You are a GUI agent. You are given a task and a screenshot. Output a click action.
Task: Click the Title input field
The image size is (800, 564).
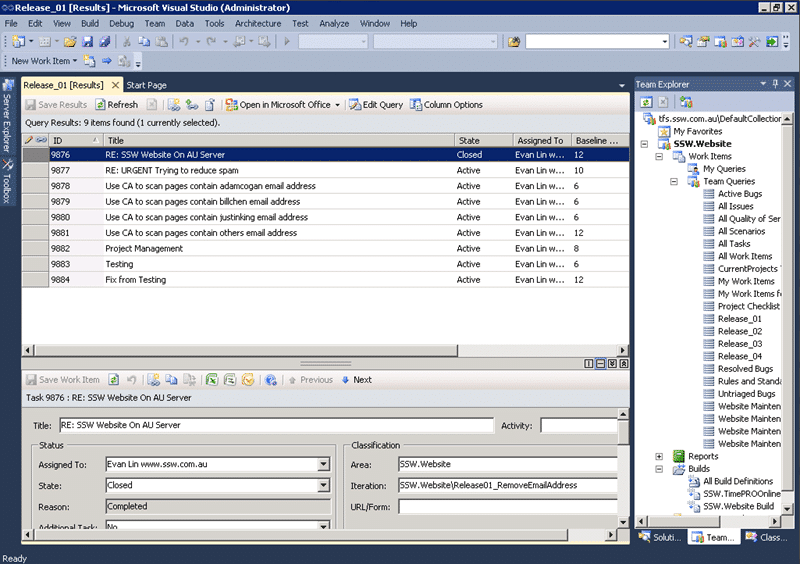tap(277, 425)
